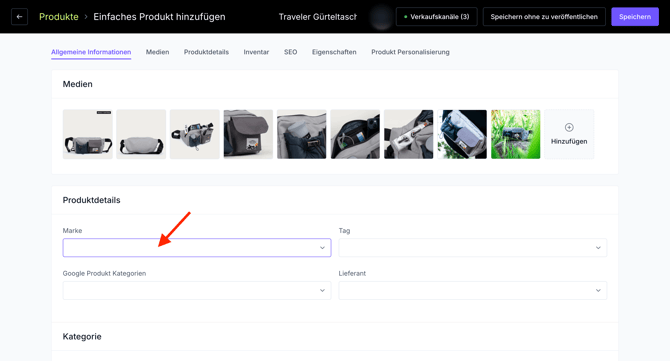Select the thumbnail of the bag on a dark background
Image resolution: width=670 pixels, height=361 pixels.
click(x=462, y=134)
